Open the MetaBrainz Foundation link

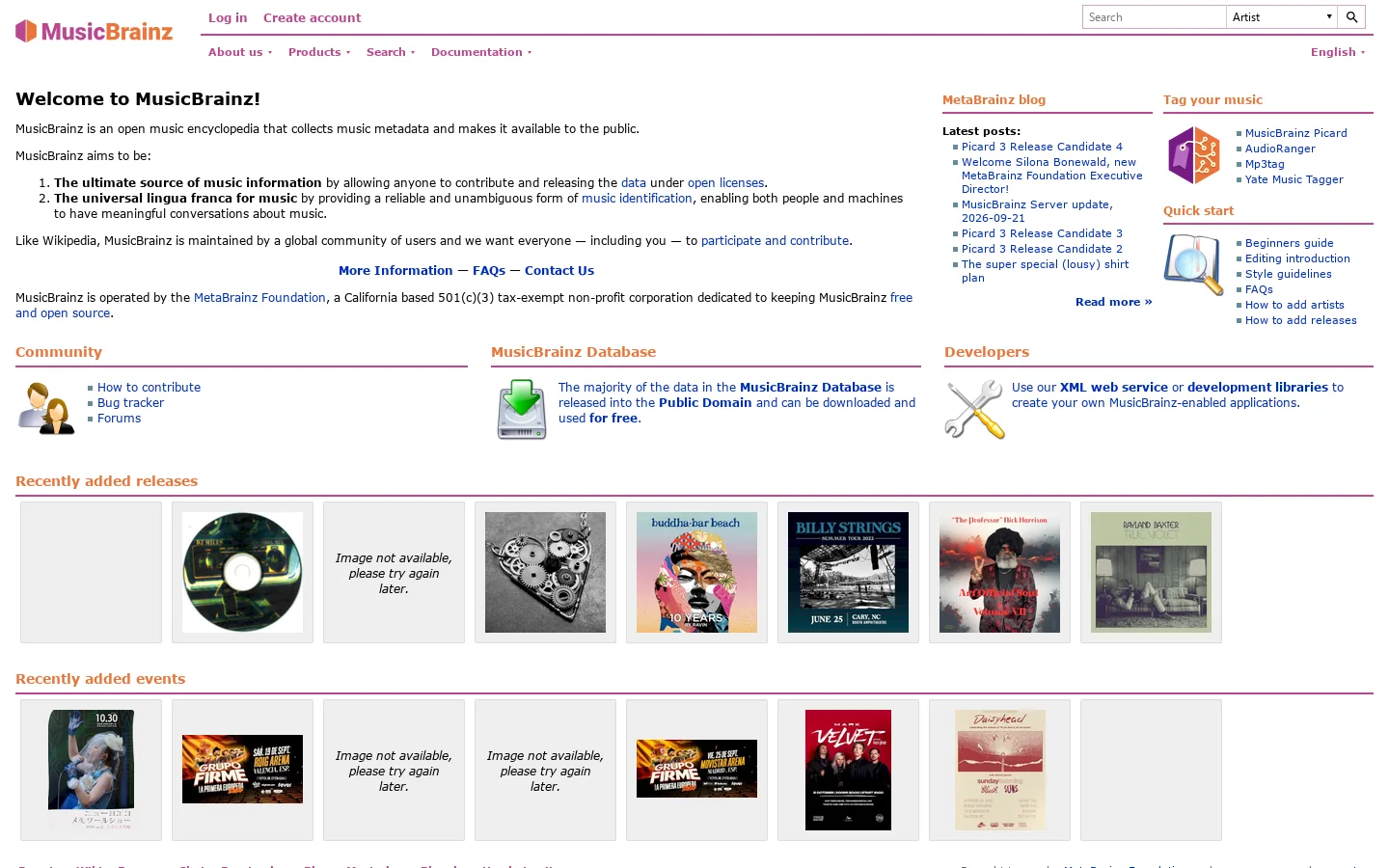[259, 298]
